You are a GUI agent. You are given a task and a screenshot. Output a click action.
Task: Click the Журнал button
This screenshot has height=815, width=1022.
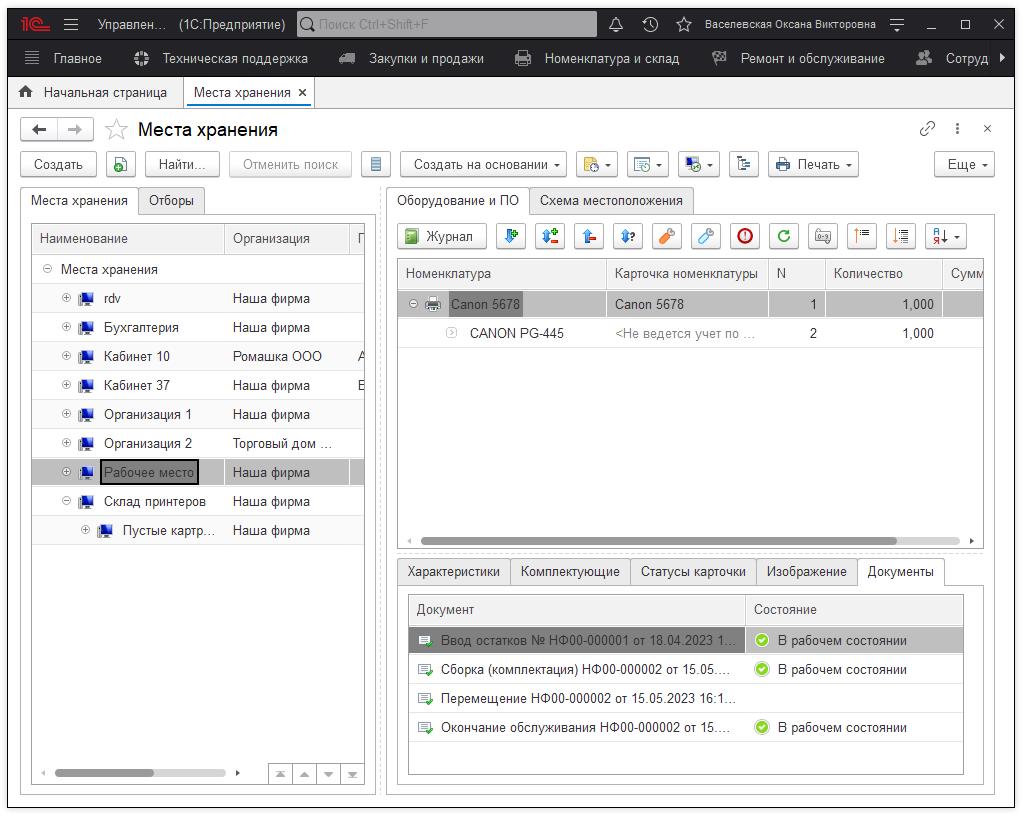pyautogui.click(x=442, y=236)
